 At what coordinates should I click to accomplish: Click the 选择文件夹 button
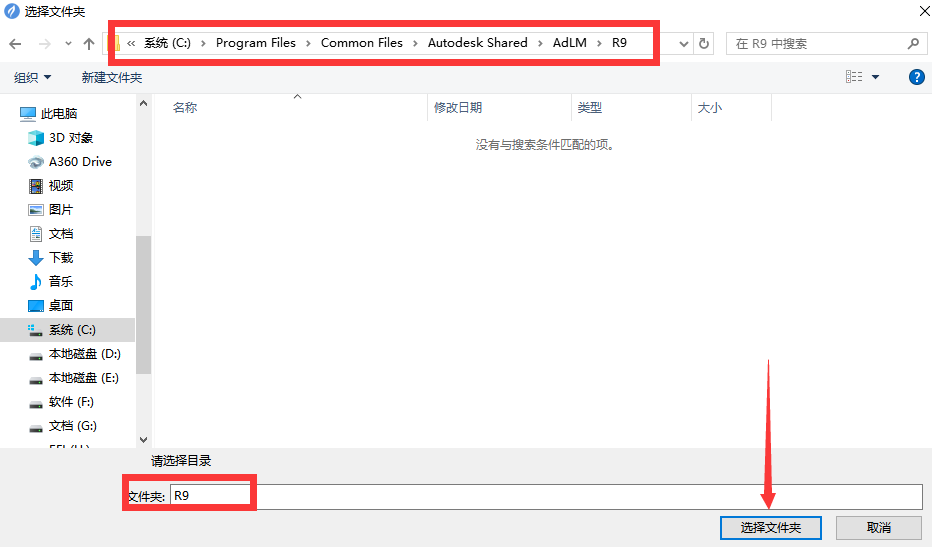pos(770,527)
